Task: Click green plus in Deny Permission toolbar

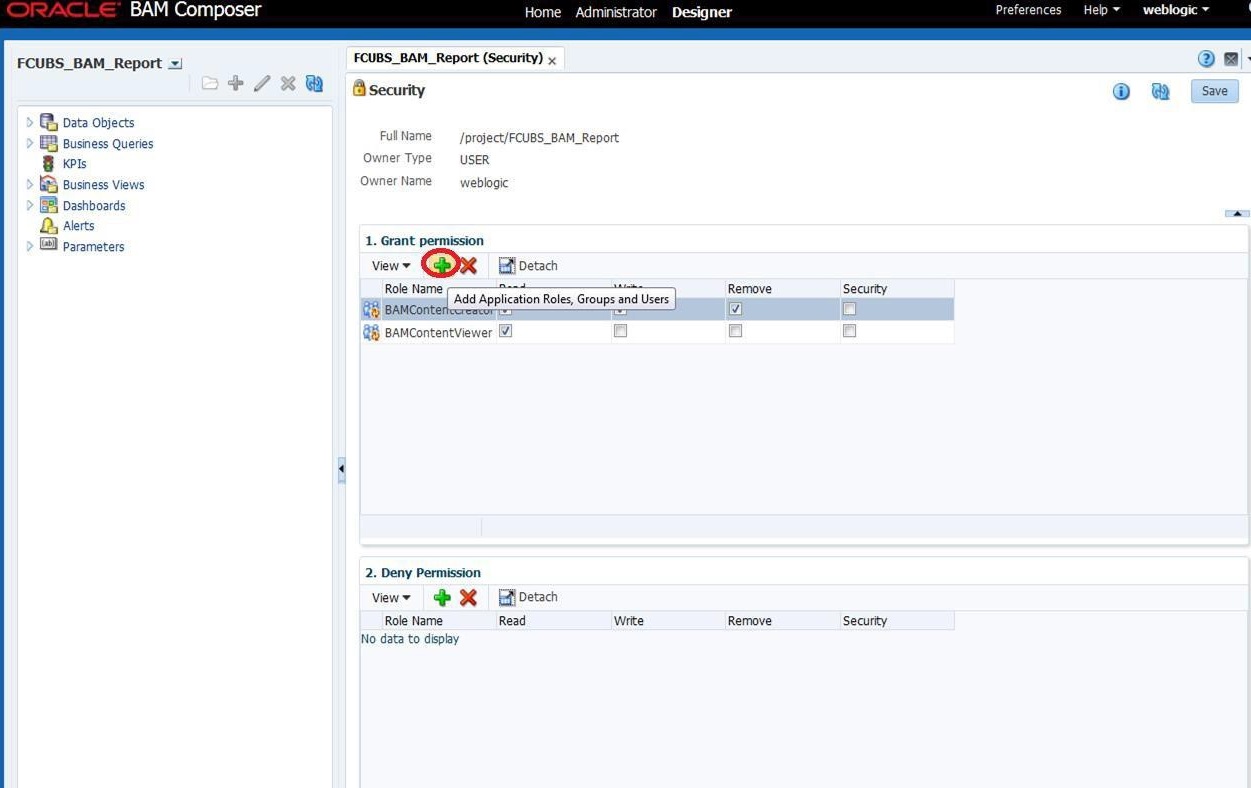Action: [x=442, y=597]
